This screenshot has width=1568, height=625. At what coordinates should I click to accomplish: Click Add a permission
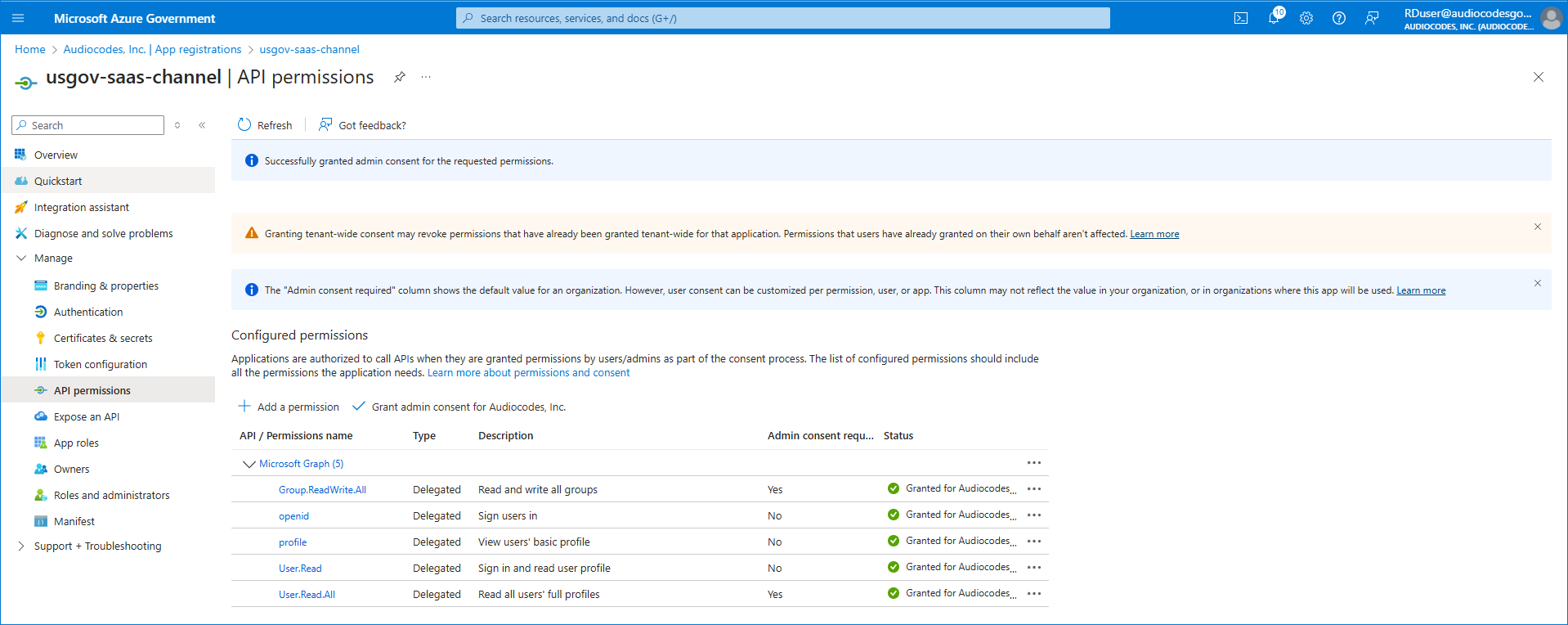coord(289,407)
